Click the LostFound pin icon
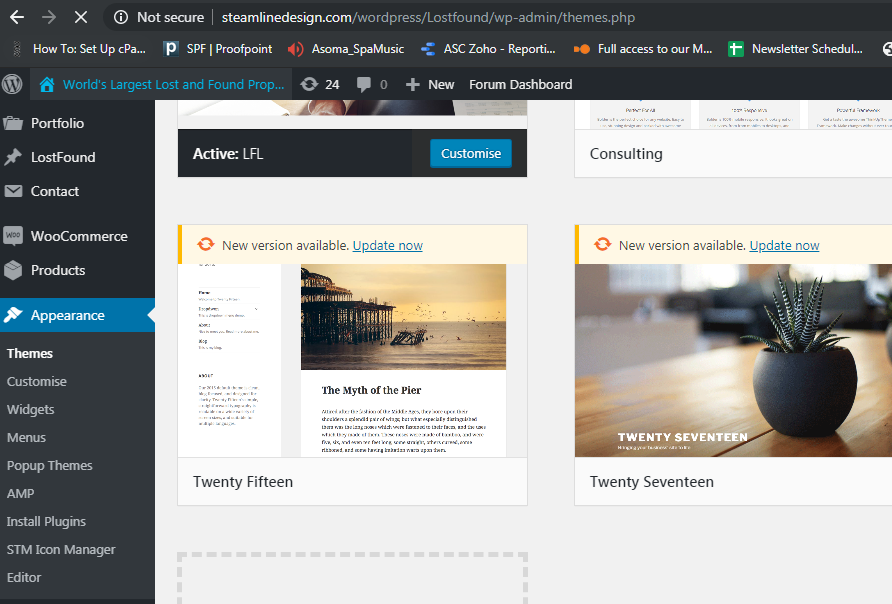Viewport: 892px width, 604px height. click(x=13, y=157)
